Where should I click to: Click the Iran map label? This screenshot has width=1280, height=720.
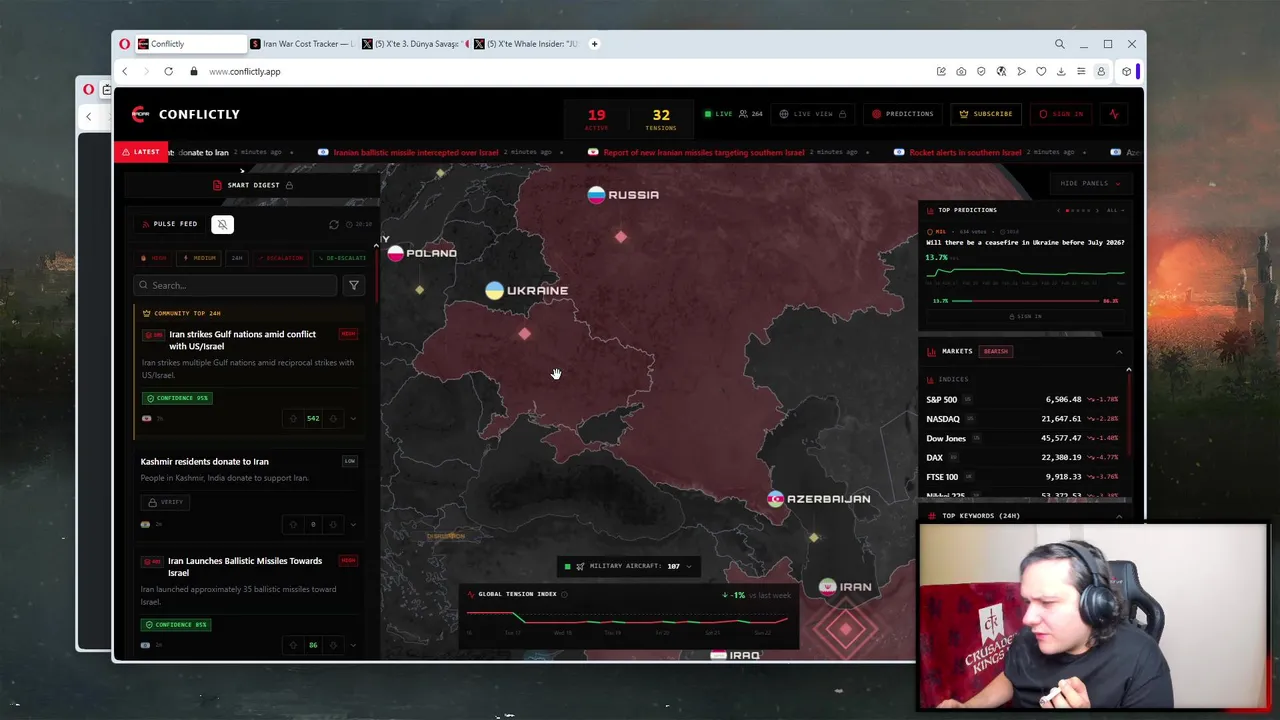click(x=846, y=587)
